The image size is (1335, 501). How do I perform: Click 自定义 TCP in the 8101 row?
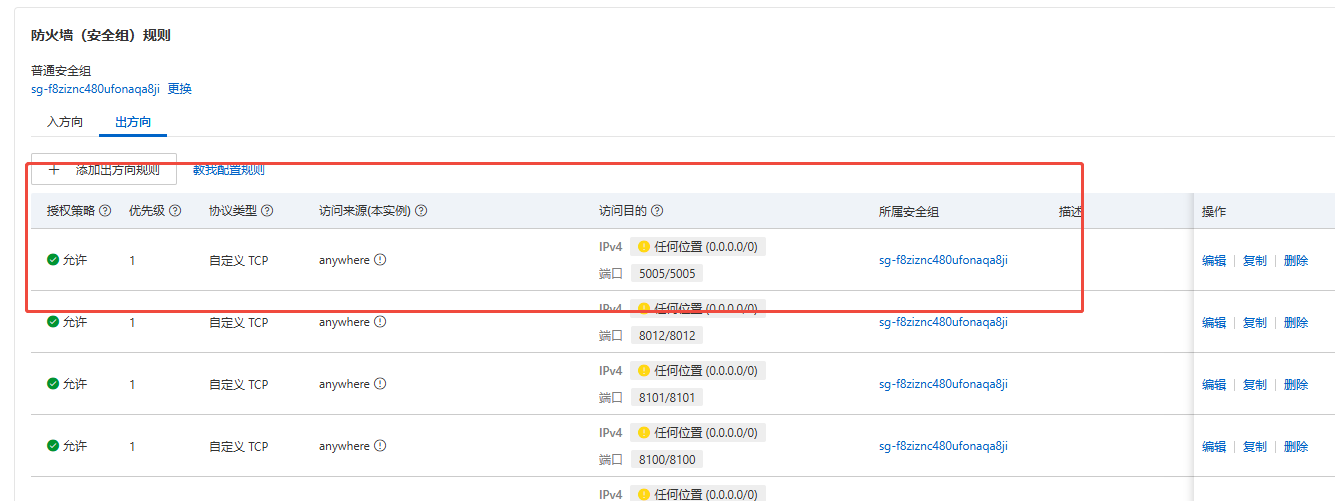[238, 384]
